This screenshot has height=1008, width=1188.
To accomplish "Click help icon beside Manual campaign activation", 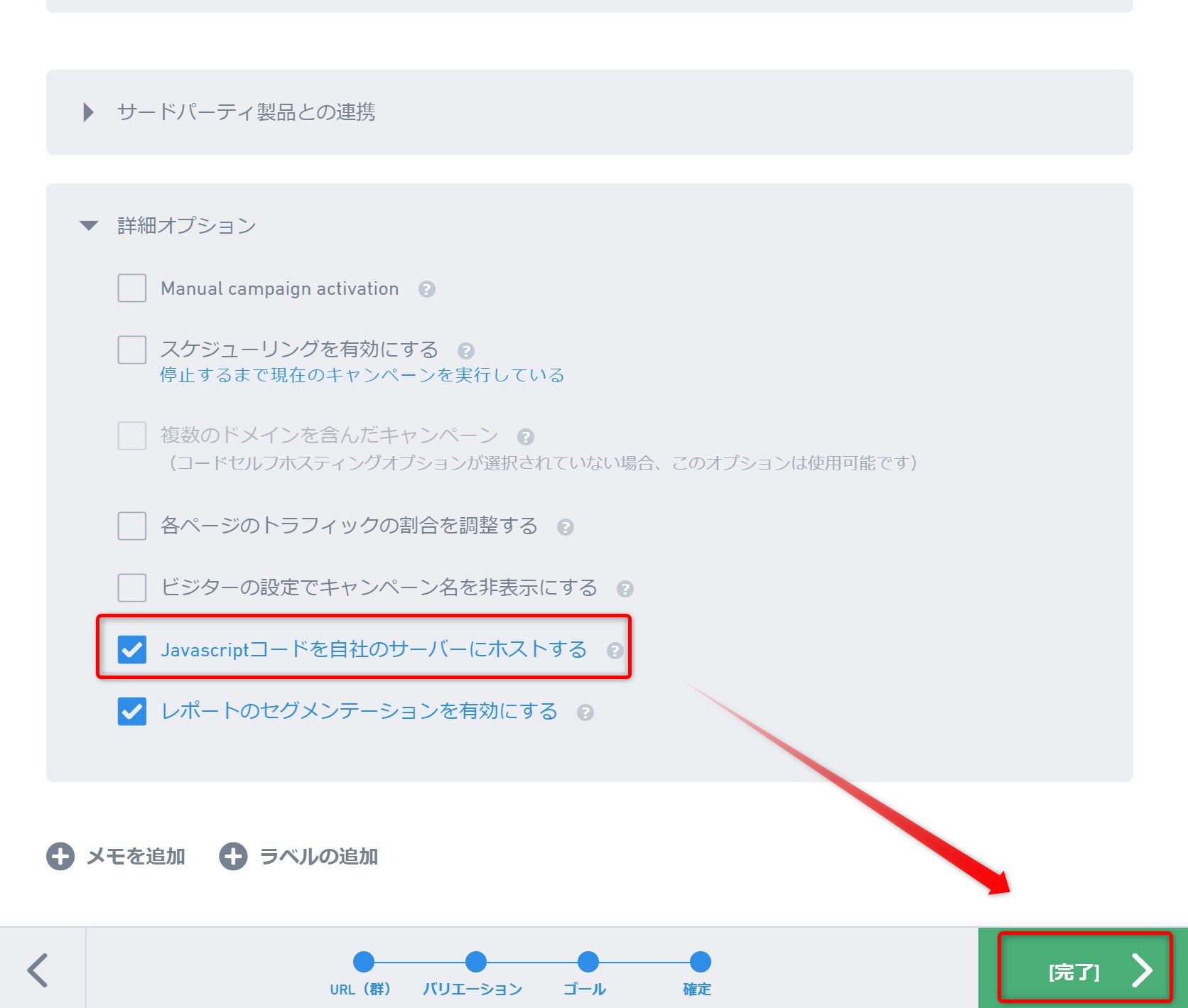I will pyautogui.click(x=426, y=289).
